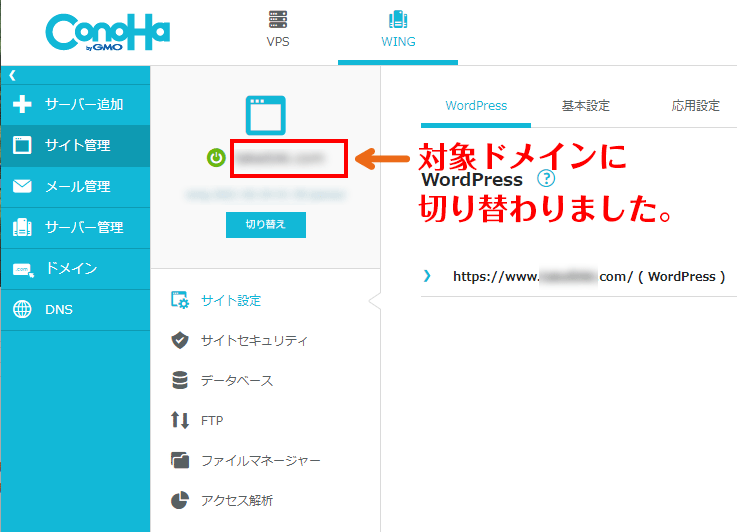
Task: Select the WING books icon
Action: tap(398, 19)
